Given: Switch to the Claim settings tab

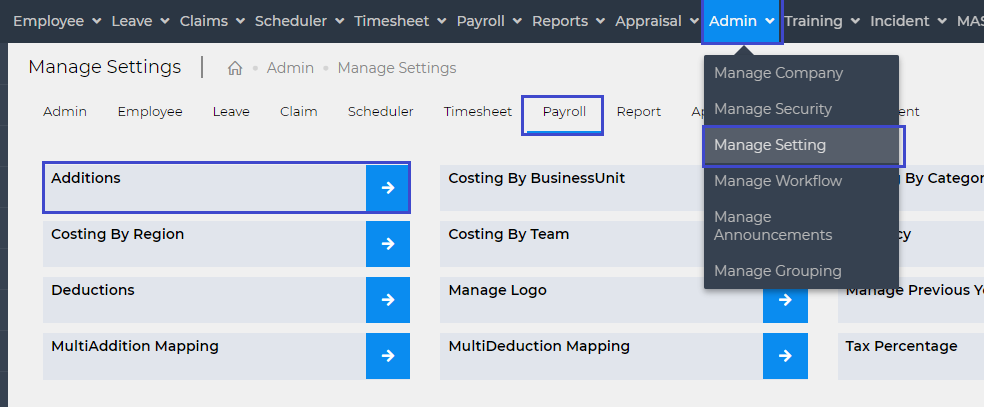Looking at the screenshot, I should pyautogui.click(x=299, y=112).
